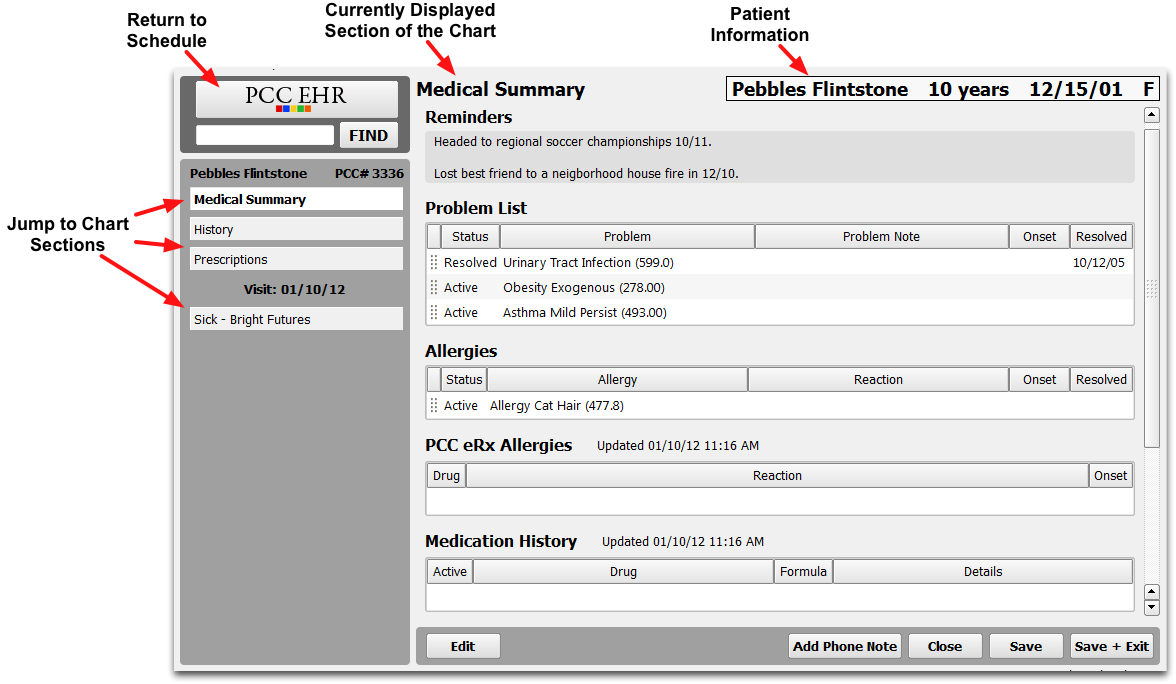Image resolution: width=1176 pixels, height=684 pixels.
Task: Click Active status of Asthma row
Action: [x=460, y=313]
